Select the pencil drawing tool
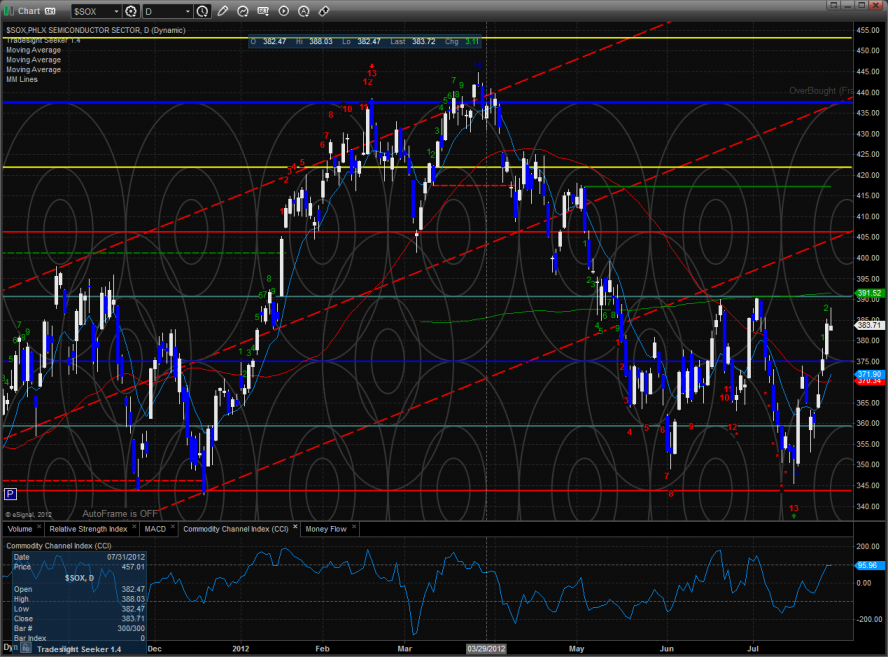Screen dimensions: 888x657 (x=222, y=11)
